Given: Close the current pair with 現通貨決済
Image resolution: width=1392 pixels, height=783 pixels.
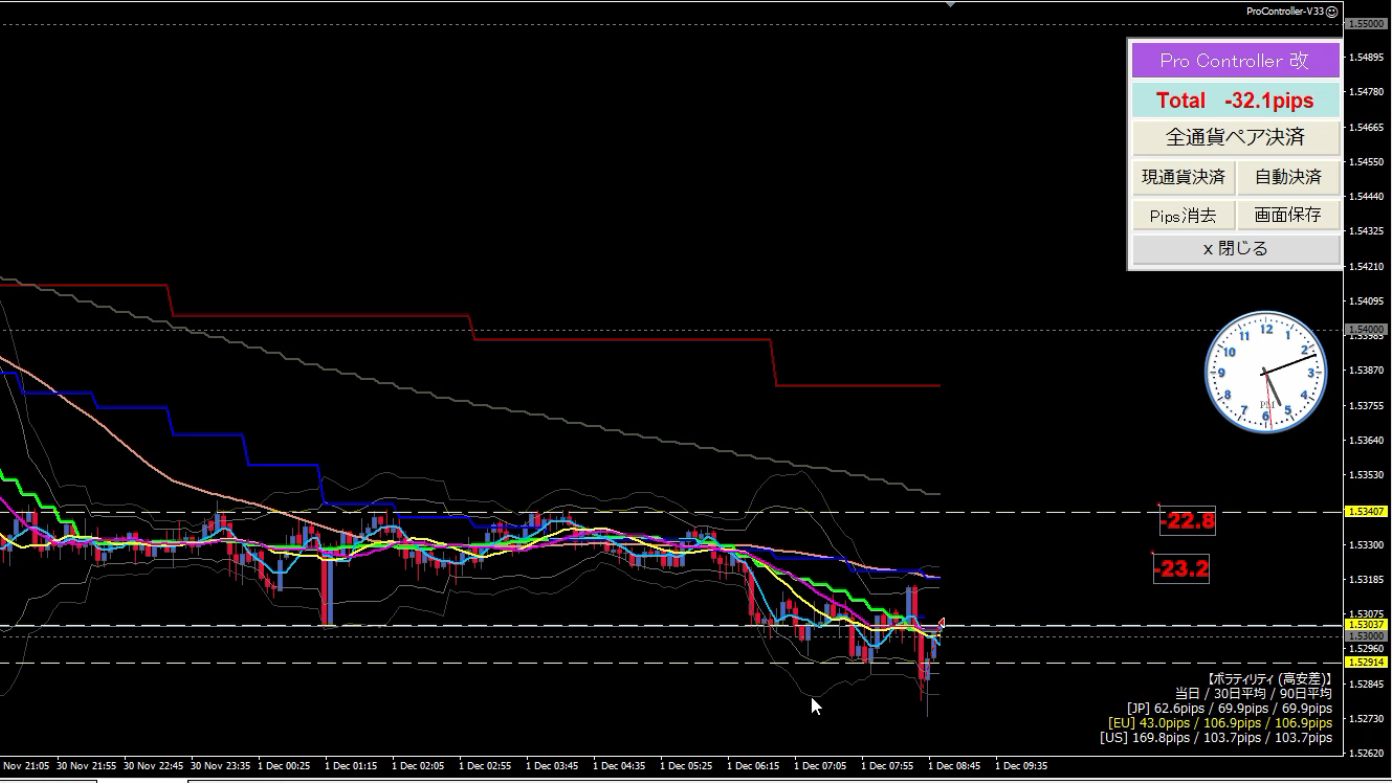Looking at the screenshot, I should (x=1183, y=177).
